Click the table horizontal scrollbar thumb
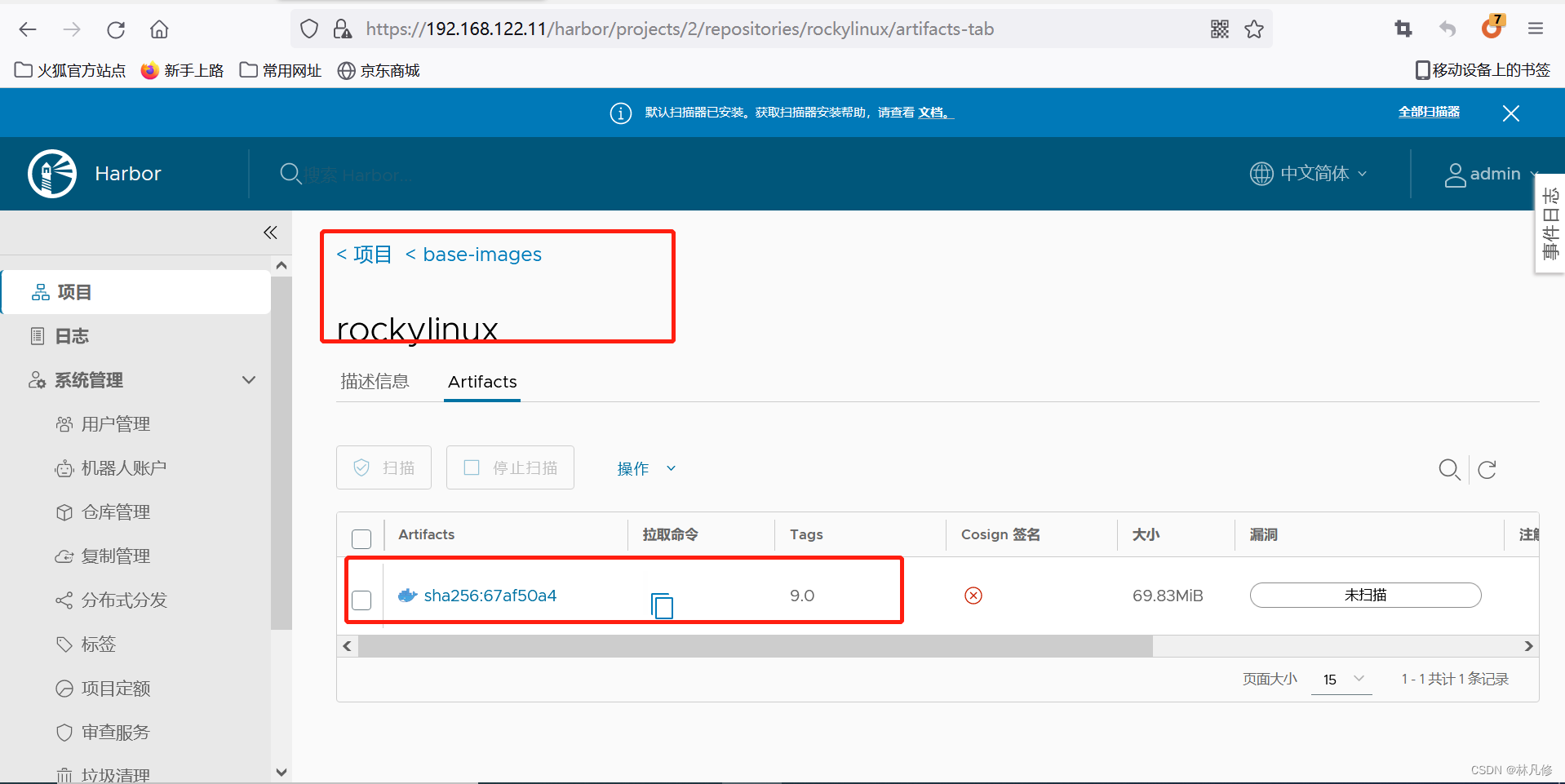 click(x=755, y=646)
